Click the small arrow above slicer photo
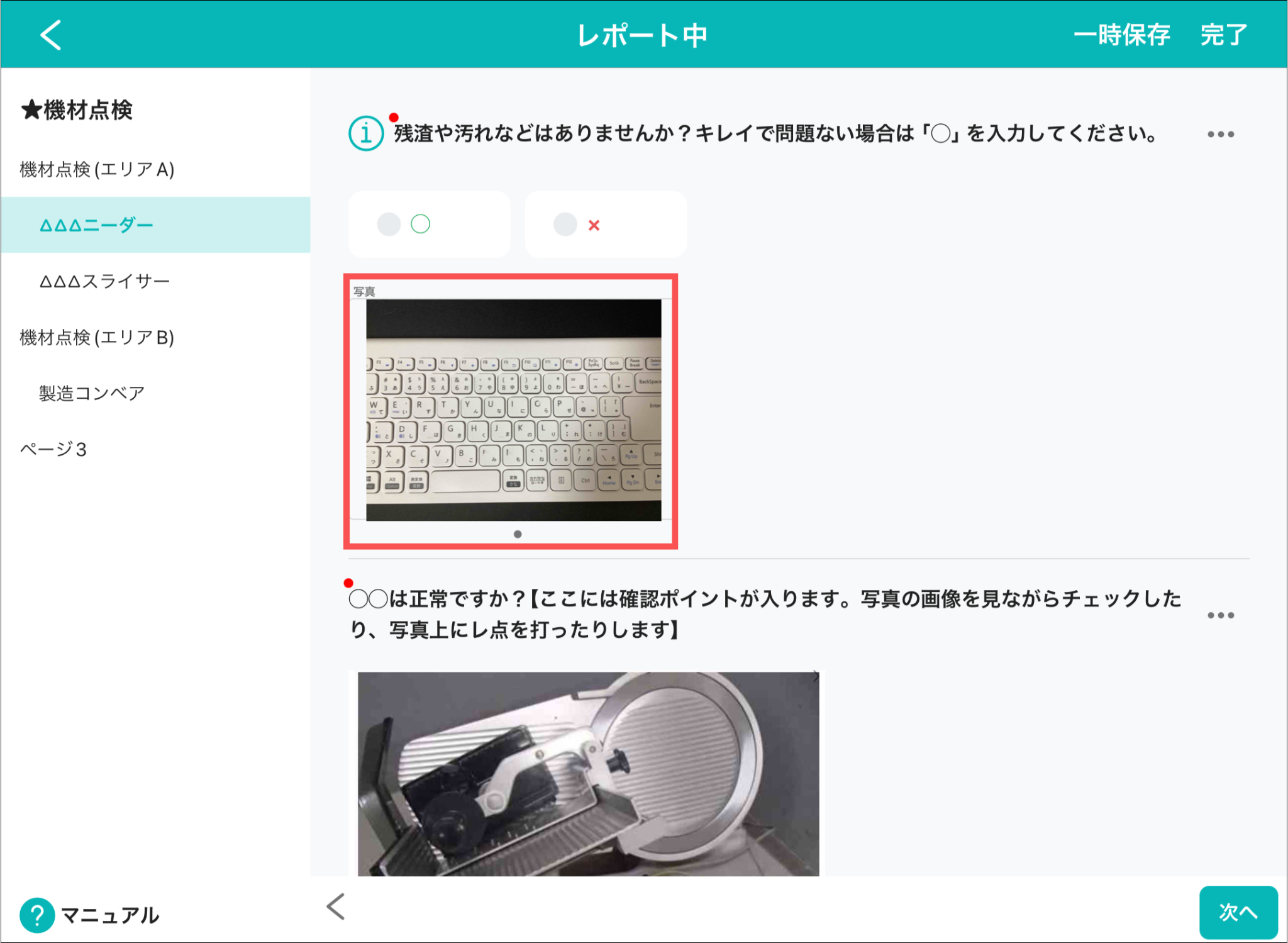 tap(815, 677)
